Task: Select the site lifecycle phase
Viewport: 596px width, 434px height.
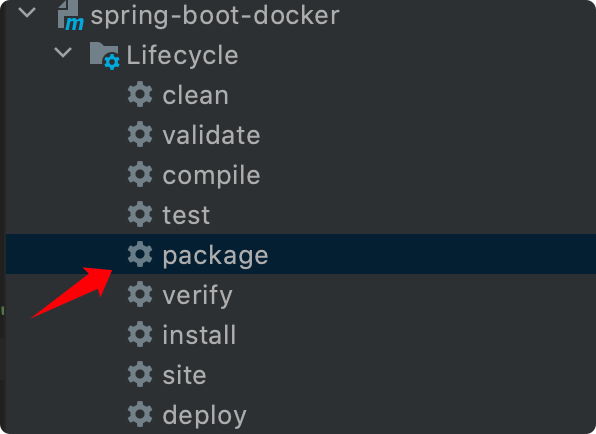Action: pyautogui.click(x=184, y=375)
